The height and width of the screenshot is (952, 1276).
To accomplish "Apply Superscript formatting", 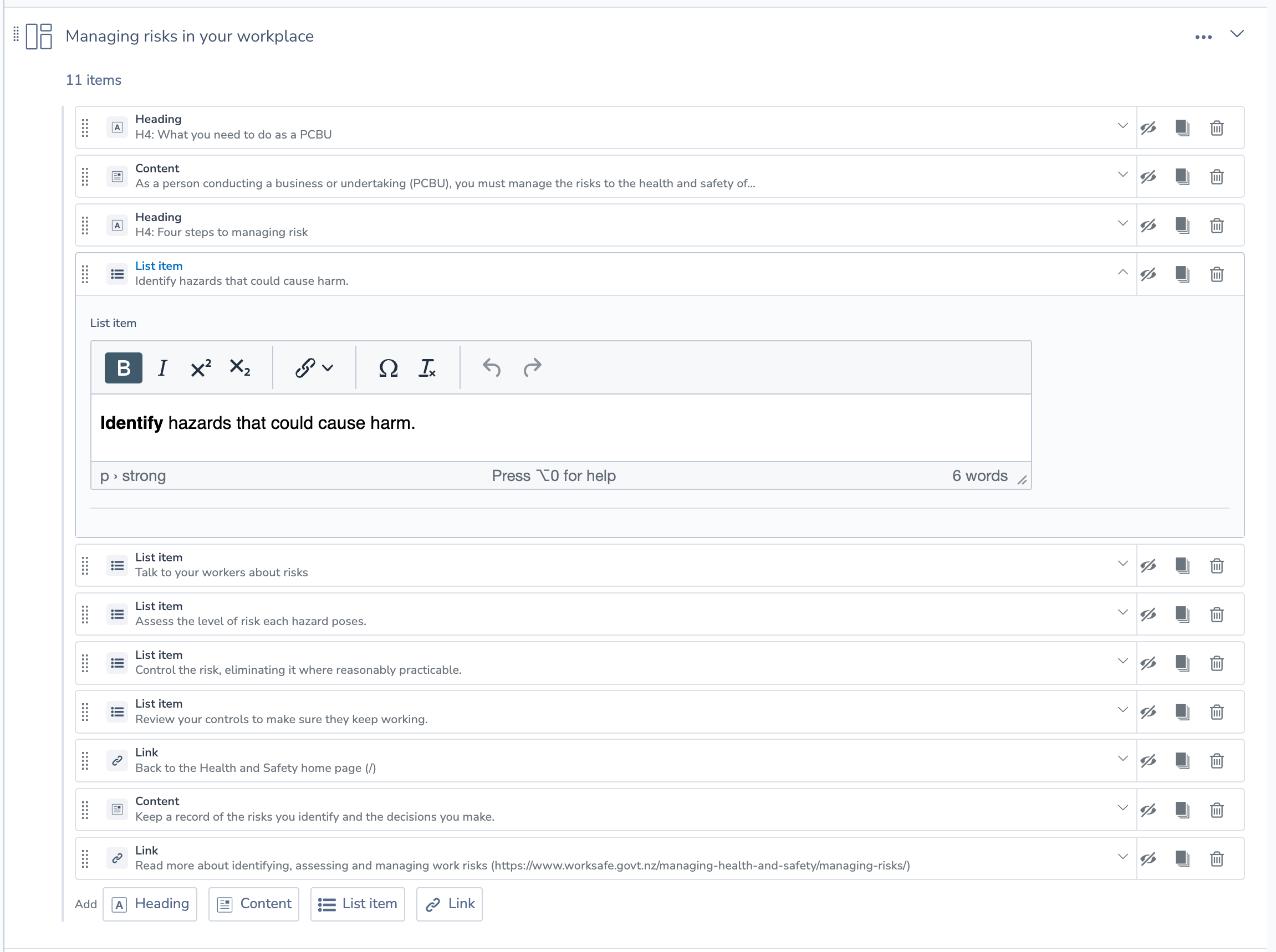I will (x=200, y=368).
